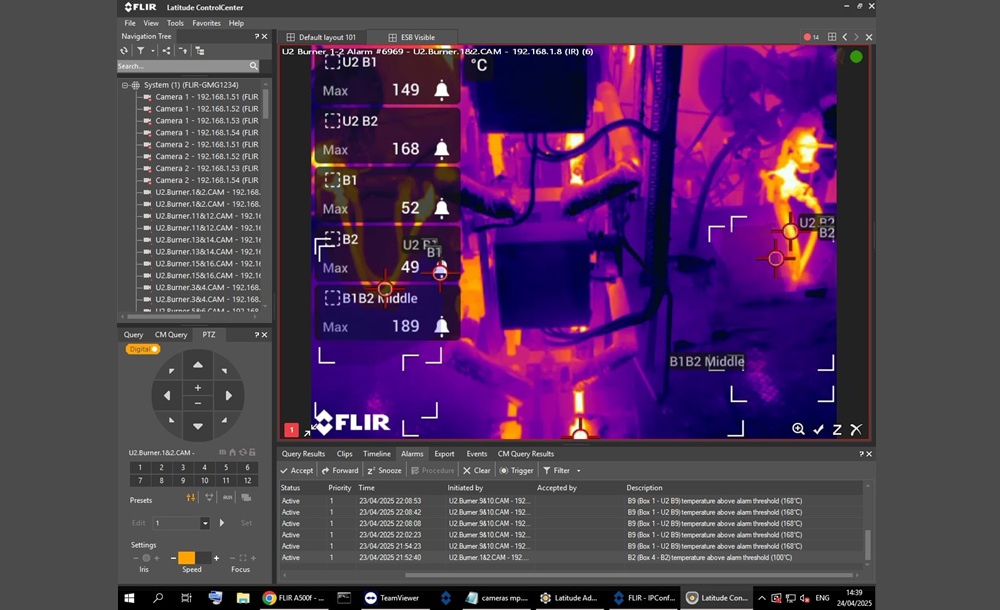Click the Trigger alarm button
The image size is (1000, 610).
[x=516, y=470]
